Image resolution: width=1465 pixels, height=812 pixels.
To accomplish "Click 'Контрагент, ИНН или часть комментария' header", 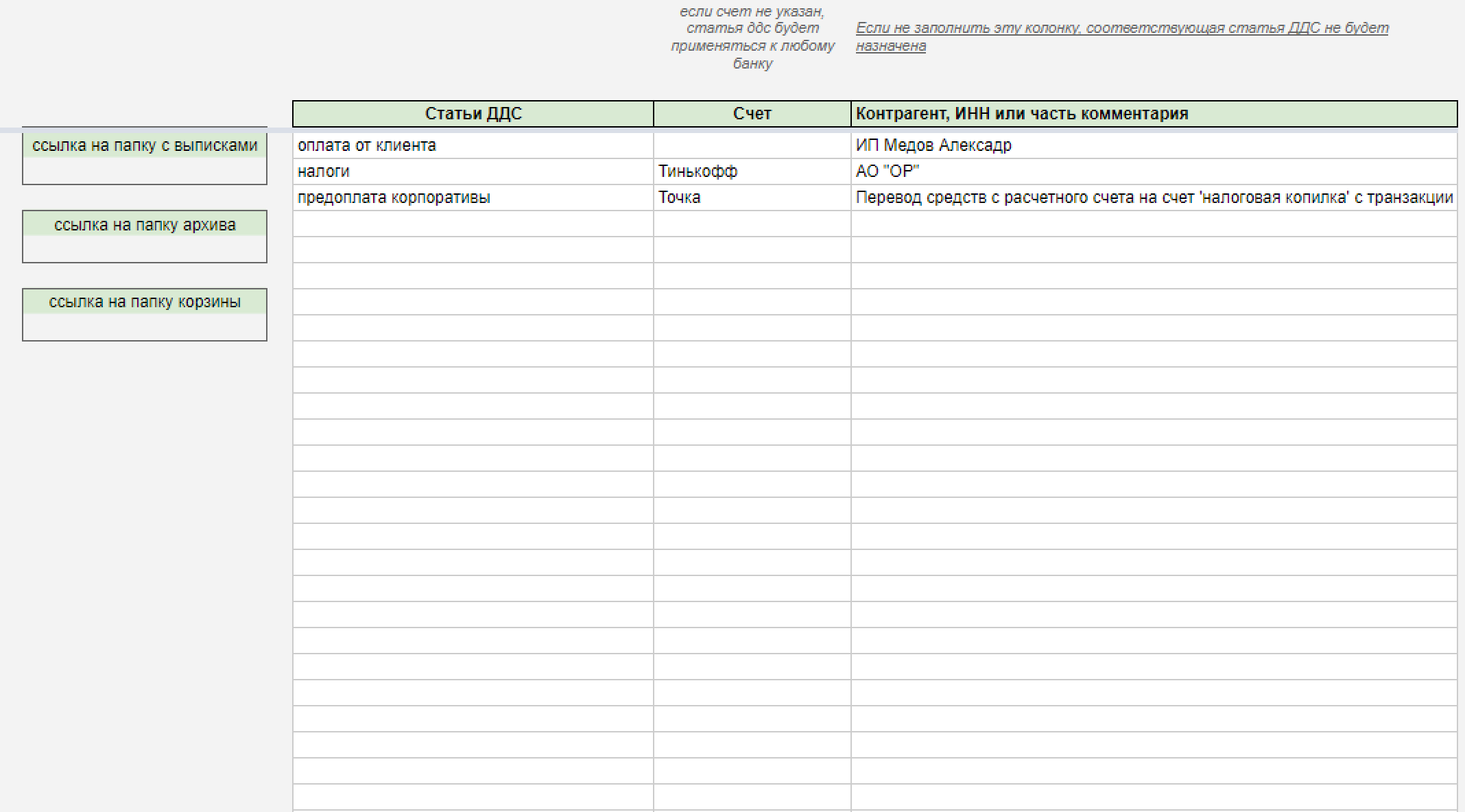I will (x=1154, y=114).
